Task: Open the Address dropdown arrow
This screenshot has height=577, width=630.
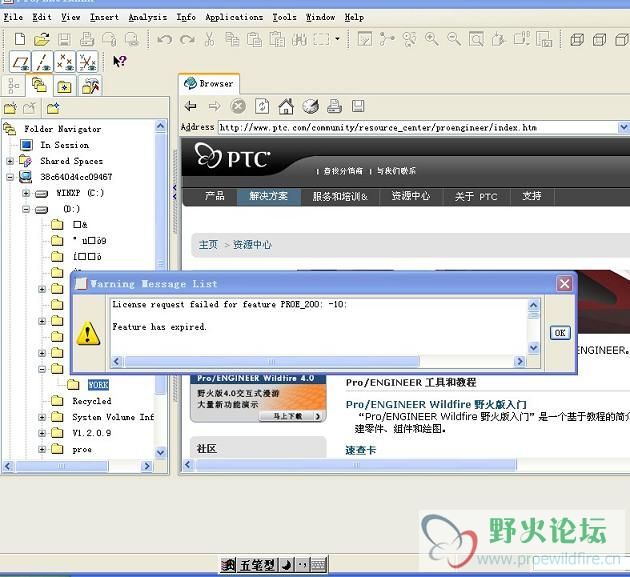Action: tap(624, 127)
